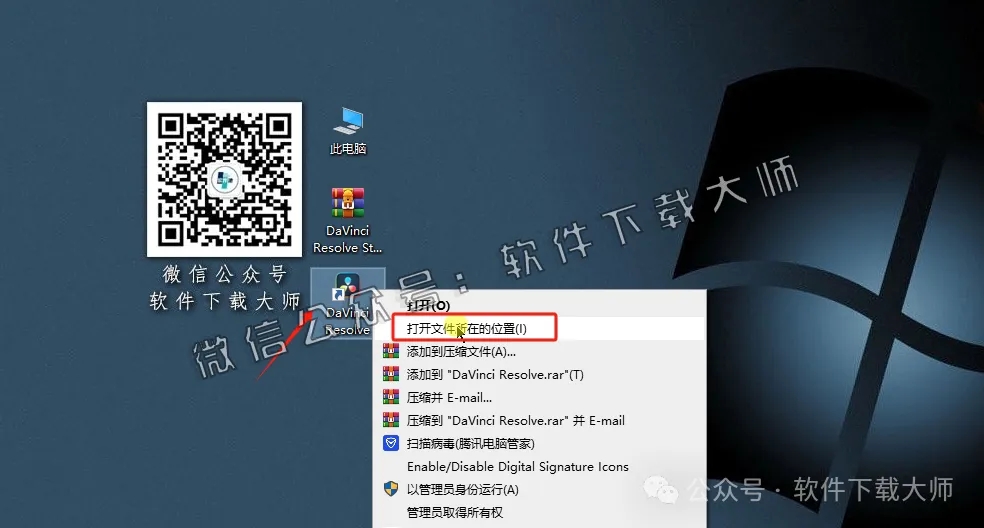
Task: Click WinRAR icon next to 添加到 "DaVinci Resolve.rar"(T)
Action: pyautogui.click(x=391, y=374)
